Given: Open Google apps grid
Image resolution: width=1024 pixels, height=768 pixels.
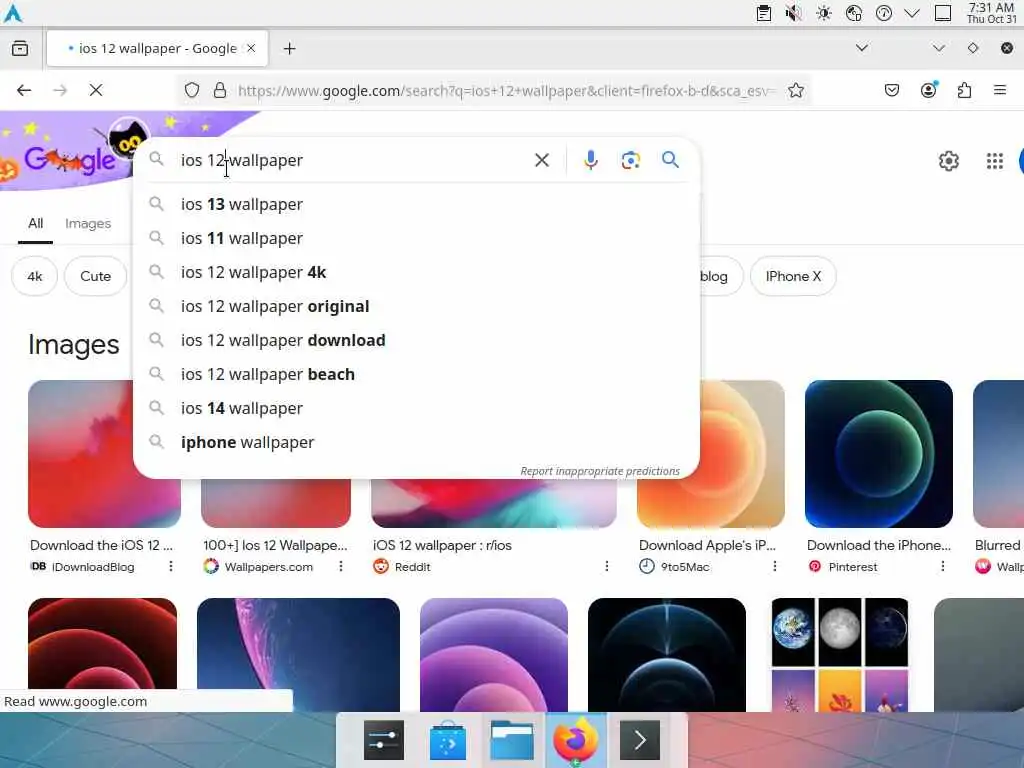Looking at the screenshot, I should pos(995,161).
